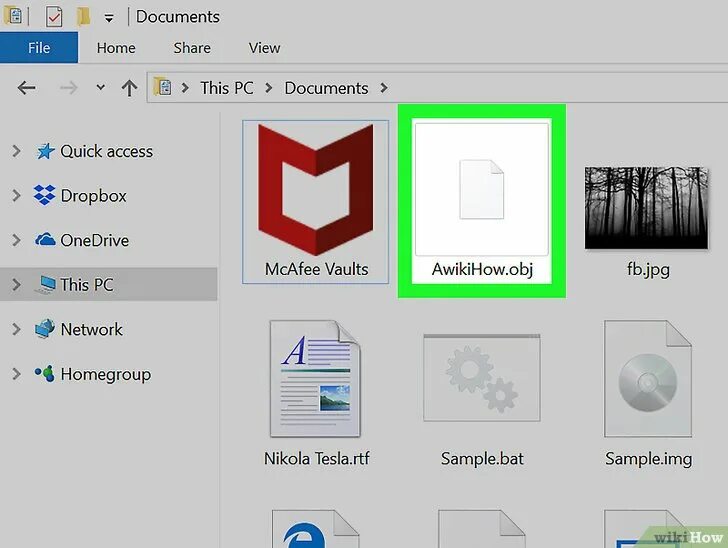
Task: Select the AwikiHow.obj blank file icon
Action: [x=481, y=189]
